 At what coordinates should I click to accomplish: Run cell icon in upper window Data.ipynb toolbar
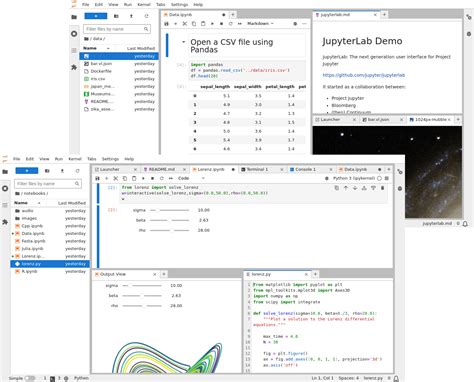212,24
